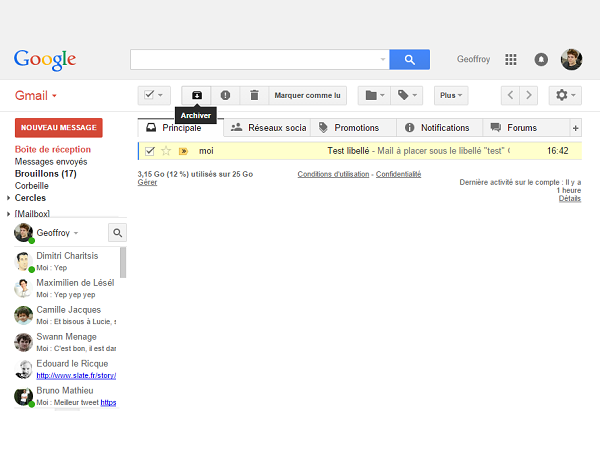
Task: Open chat with Edouard le Ricque
Action: pyautogui.click(x=67, y=369)
